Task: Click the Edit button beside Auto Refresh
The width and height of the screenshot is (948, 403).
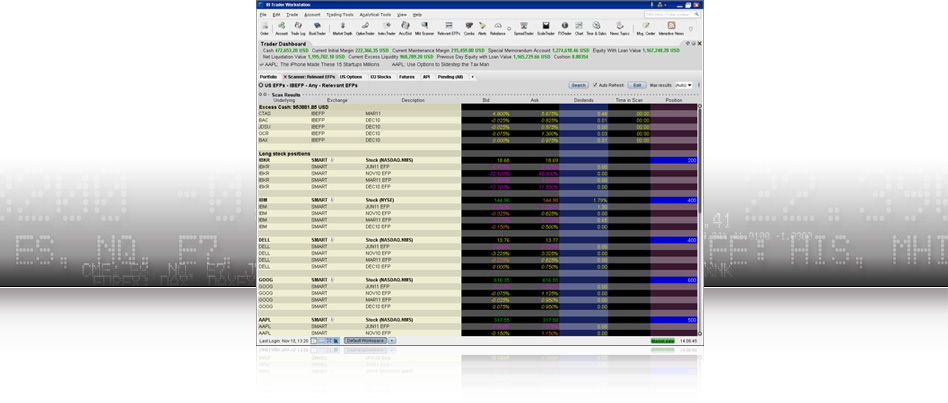Action: pyautogui.click(x=638, y=85)
